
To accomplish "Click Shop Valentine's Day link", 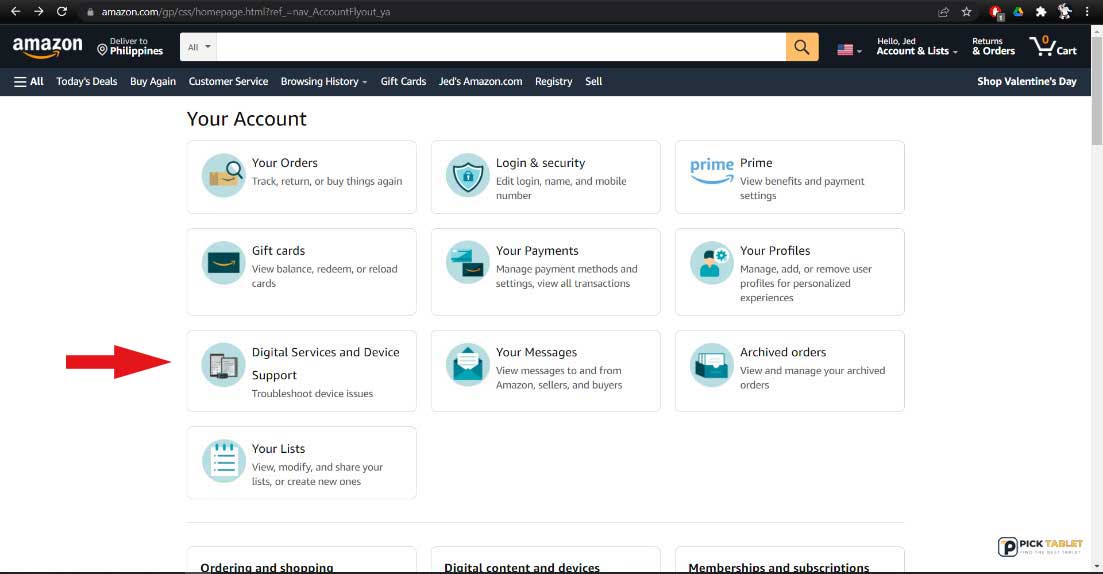I will (x=1026, y=82).
